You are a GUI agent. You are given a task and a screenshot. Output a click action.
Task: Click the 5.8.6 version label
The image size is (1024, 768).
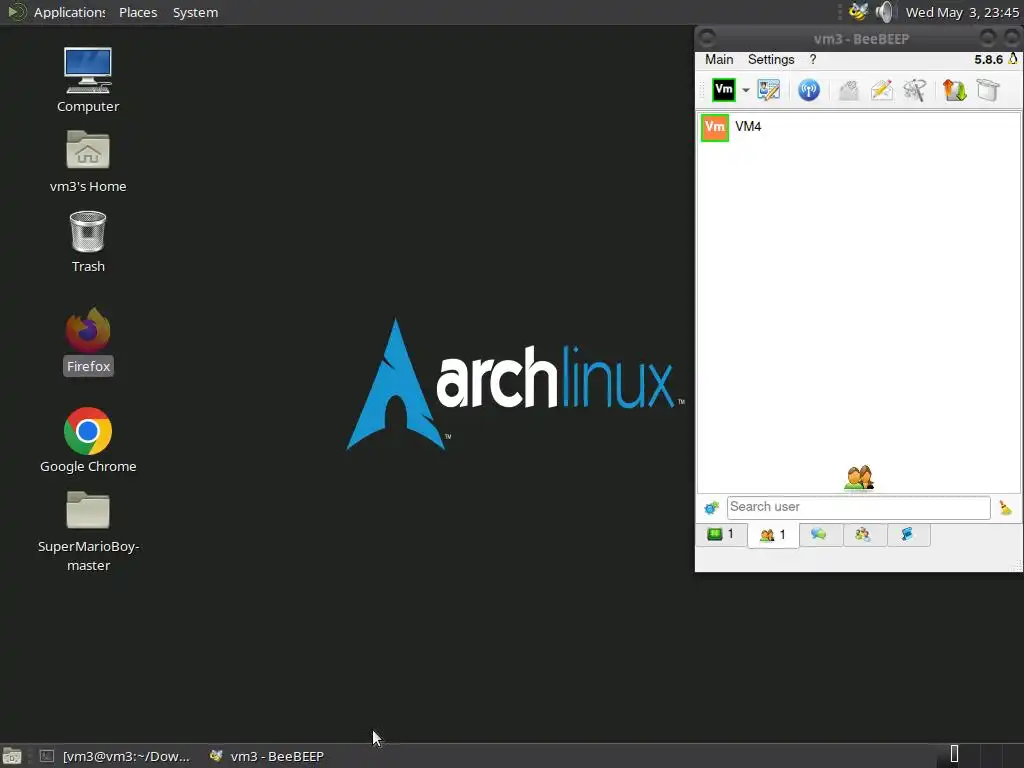(x=988, y=59)
